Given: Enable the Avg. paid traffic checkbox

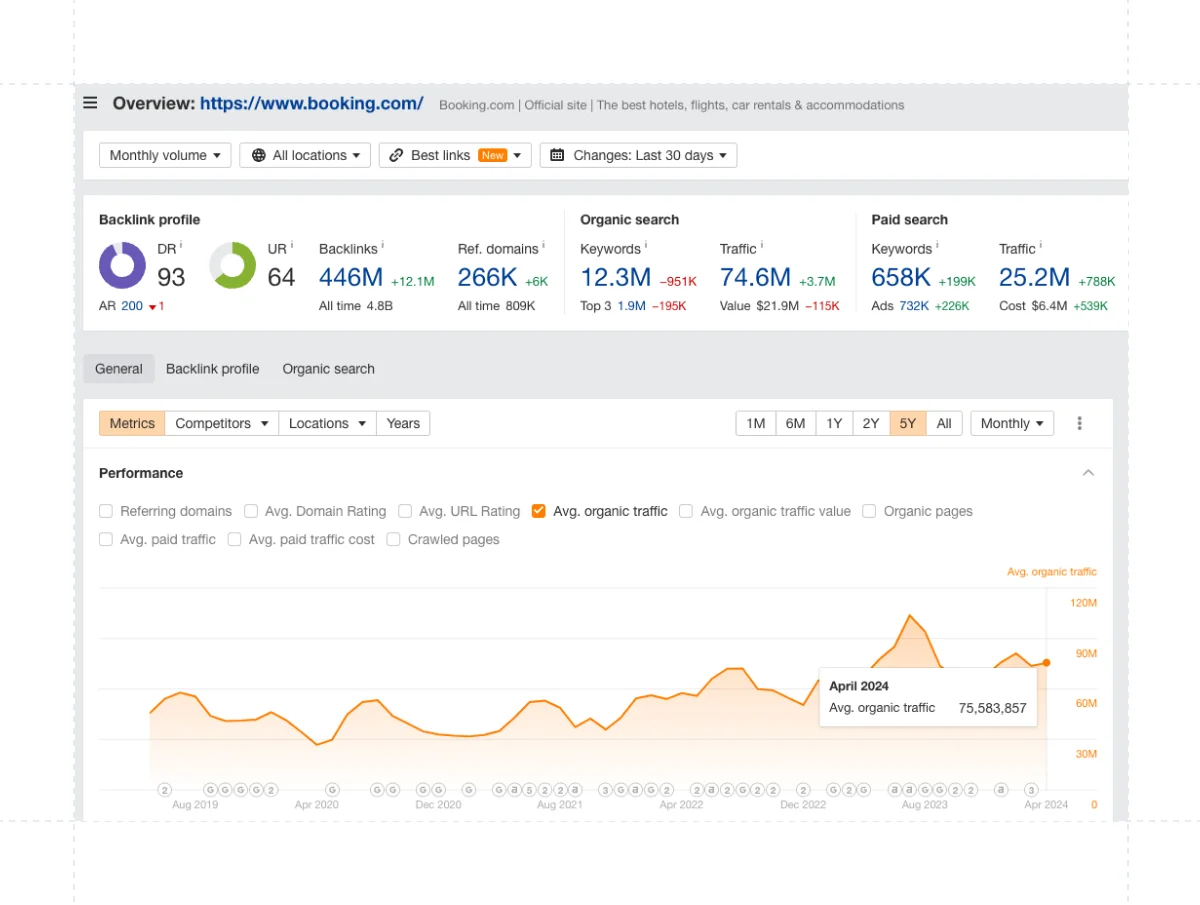Looking at the screenshot, I should (x=106, y=539).
